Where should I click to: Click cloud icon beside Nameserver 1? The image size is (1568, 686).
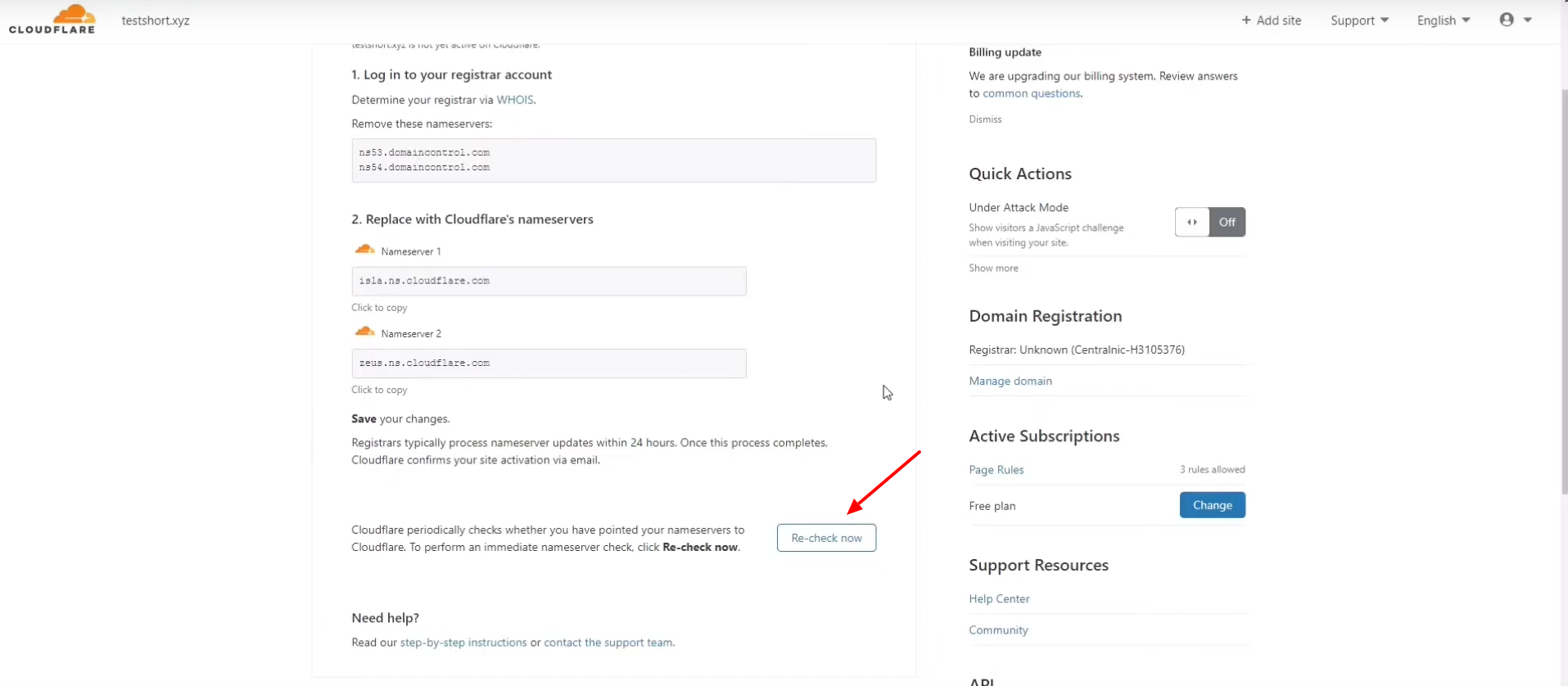(x=364, y=250)
